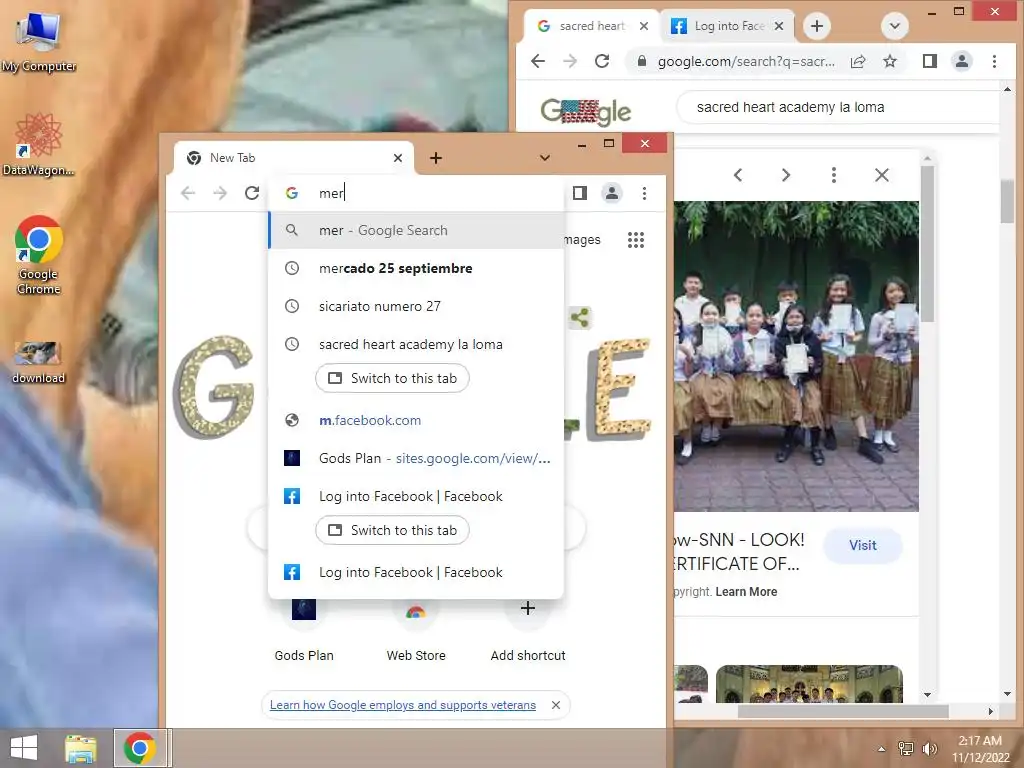Share this page icon in back window
1024x768 pixels.
[858, 61]
